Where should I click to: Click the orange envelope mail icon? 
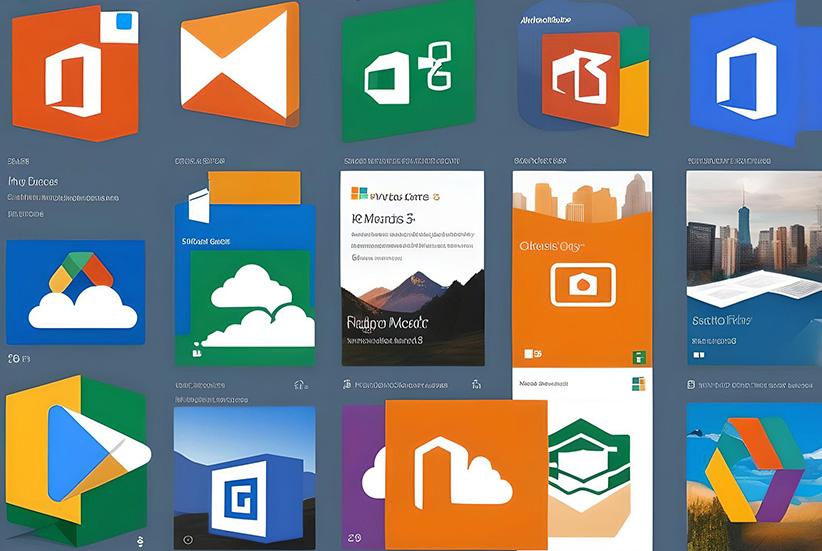coord(239,65)
